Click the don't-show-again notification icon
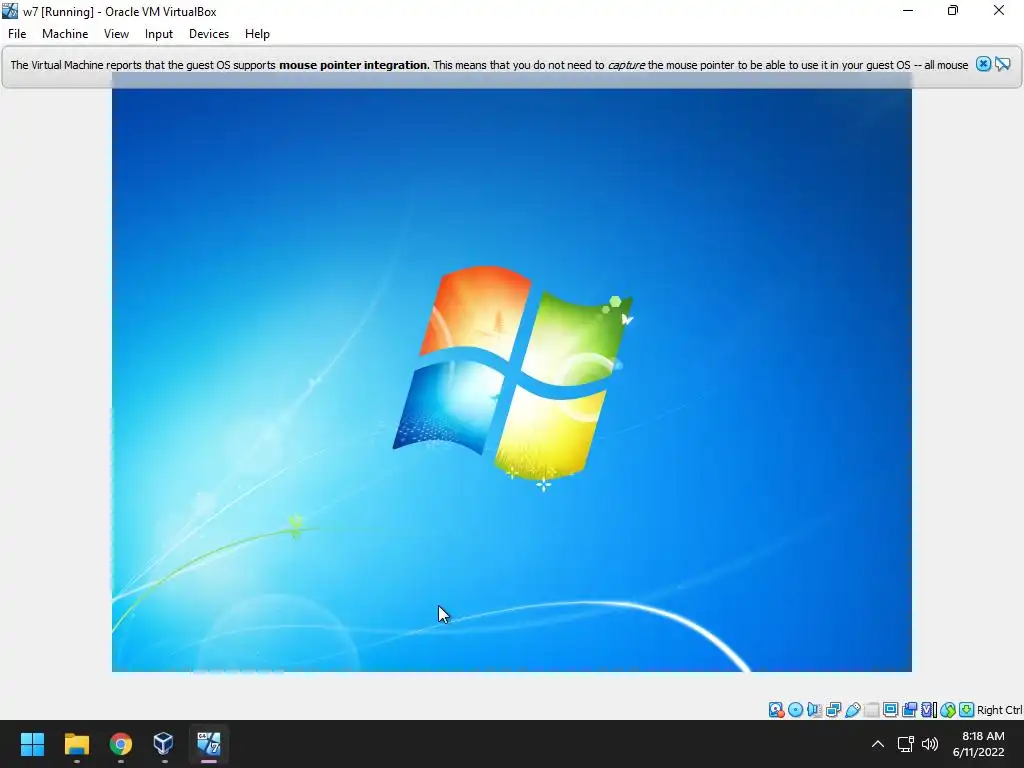 point(1002,64)
